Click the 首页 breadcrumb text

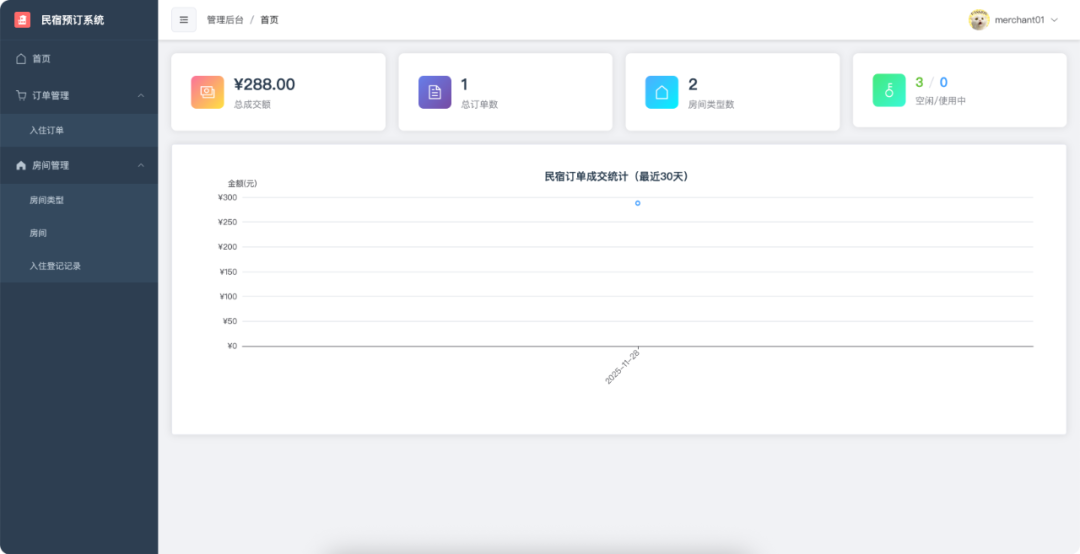(269, 20)
